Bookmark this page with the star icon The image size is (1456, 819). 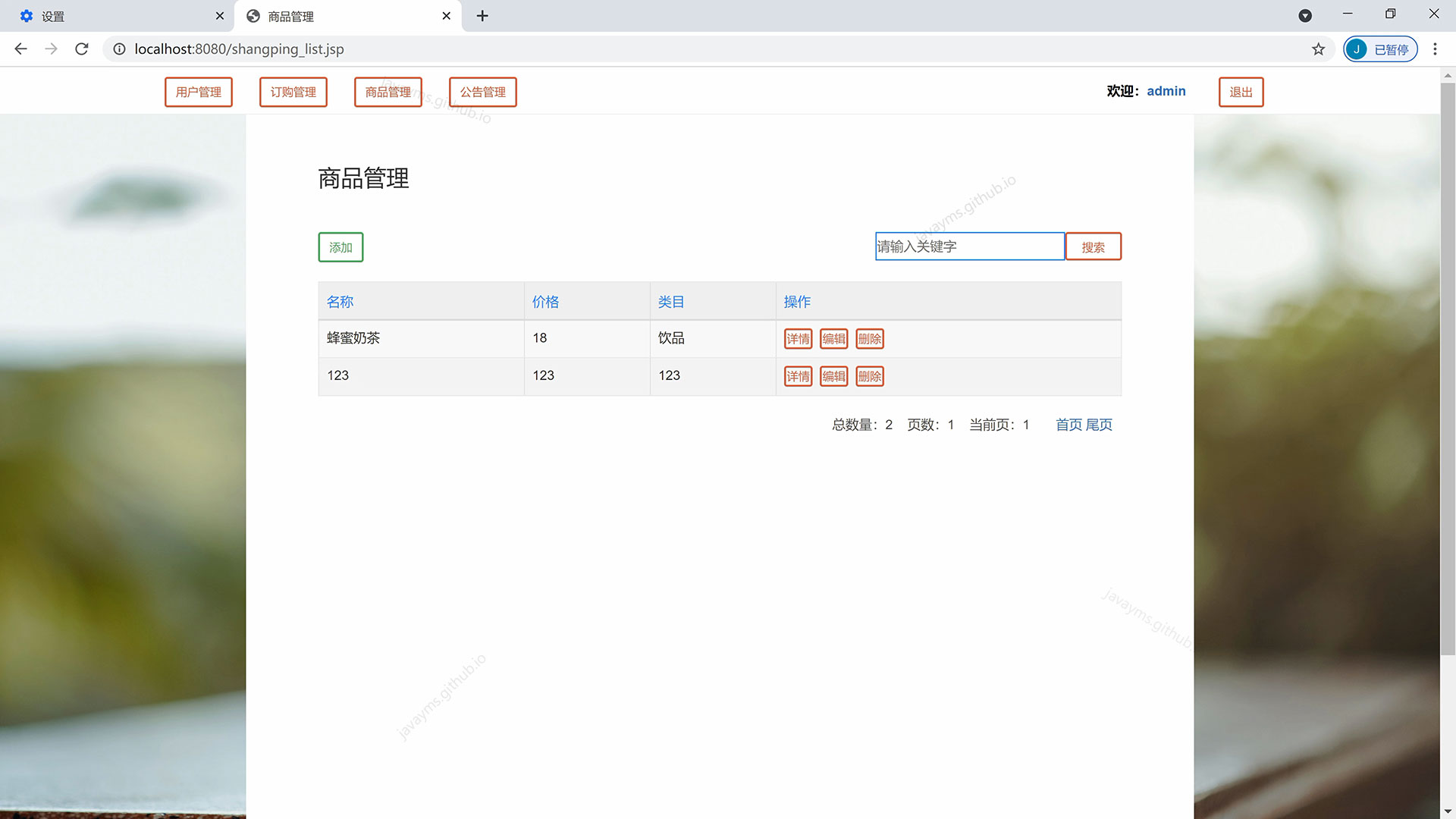1319,49
